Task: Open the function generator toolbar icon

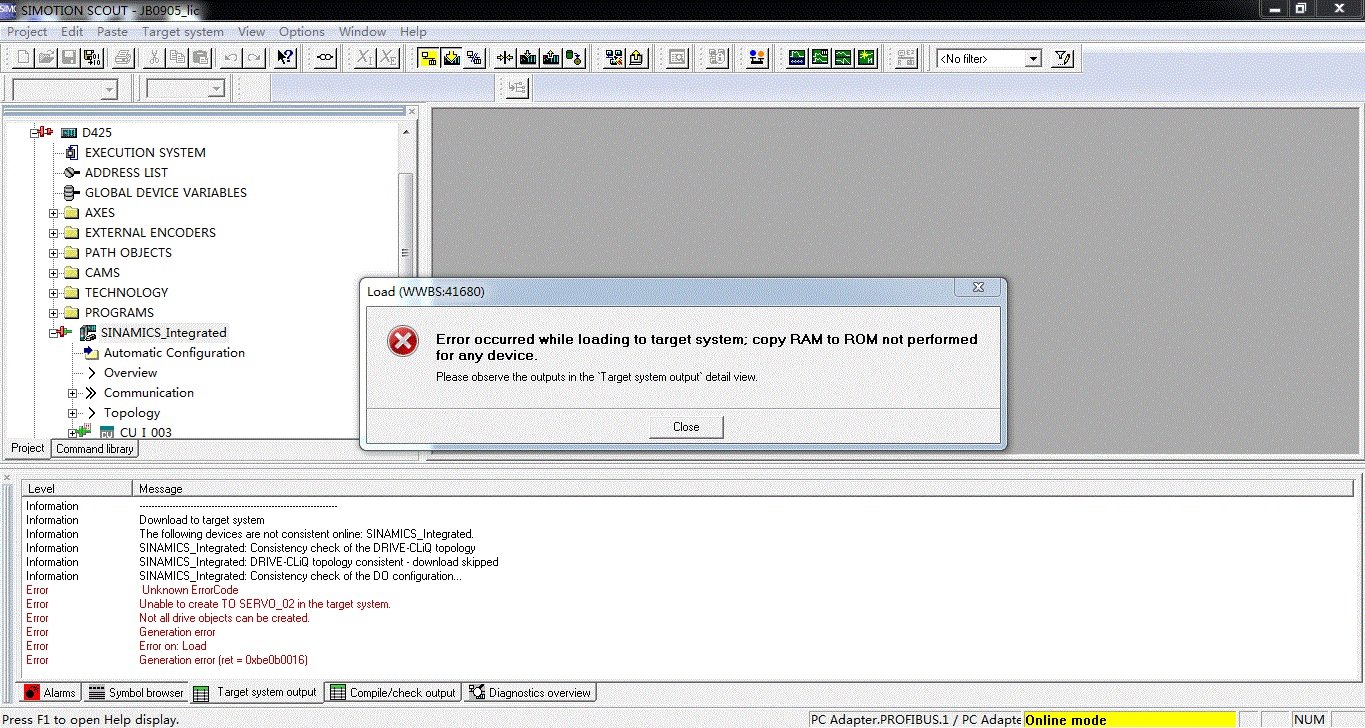Action: click(820, 58)
